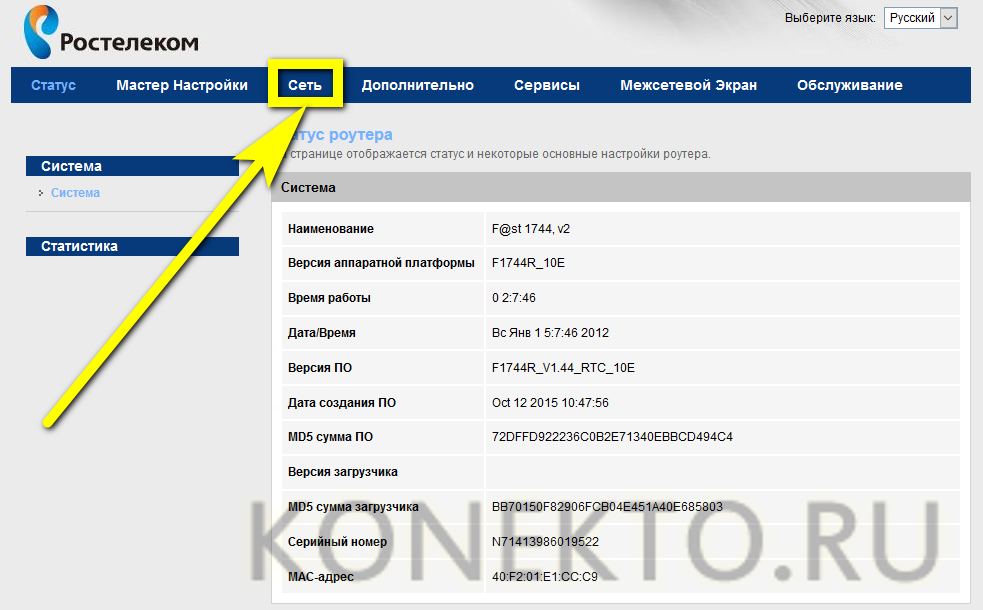Switch to the Межсетевой Экран section
983x610 pixels.
[x=688, y=85]
